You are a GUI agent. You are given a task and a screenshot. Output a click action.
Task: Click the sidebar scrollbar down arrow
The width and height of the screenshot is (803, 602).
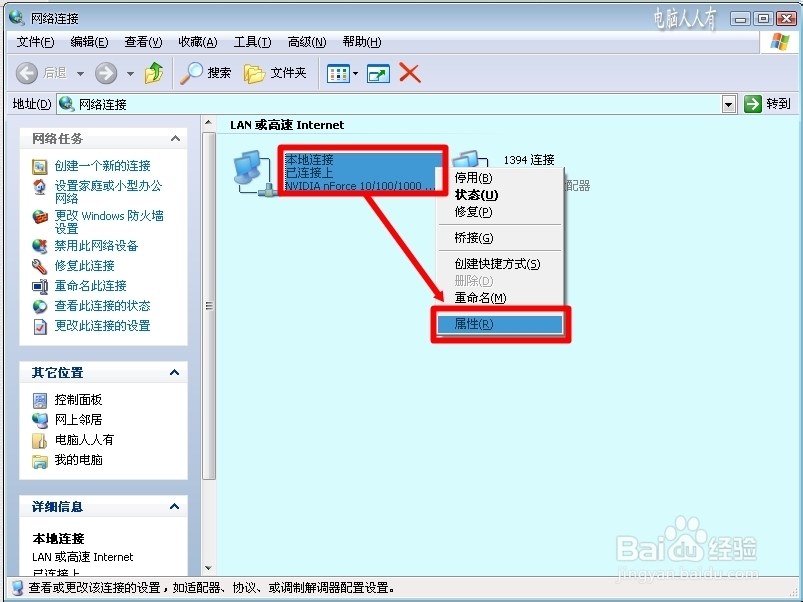click(x=208, y=568)
